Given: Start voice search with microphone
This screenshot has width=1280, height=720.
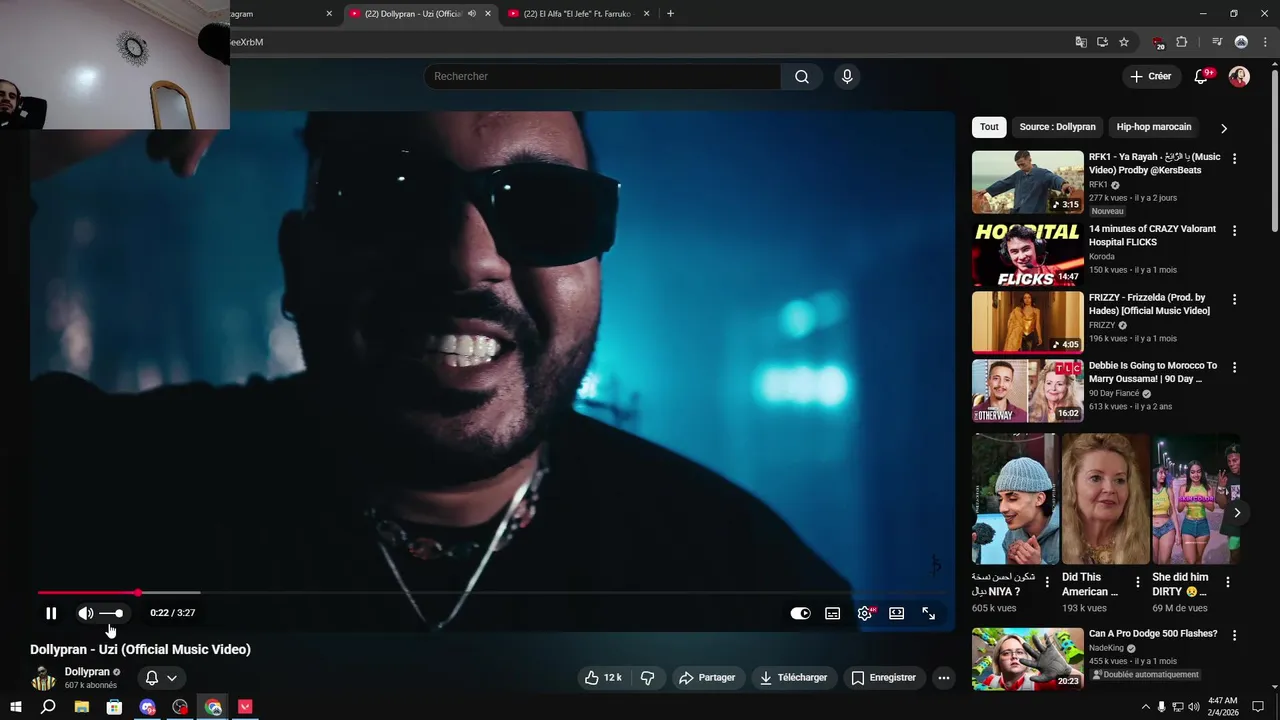Looking at the screenshot, I should tap(847, 76).
